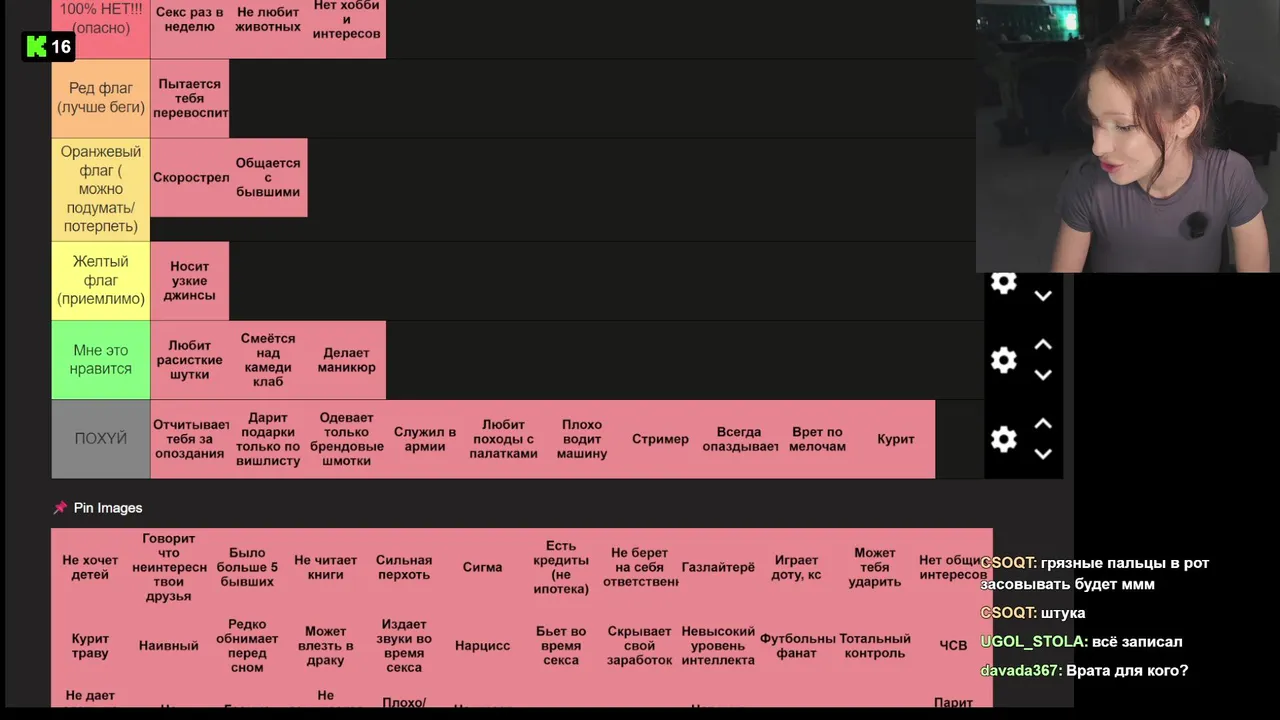Select the Врет по мелочам tile
Image resolution: width=1280 pixels, height=720 pixels.
817,439
